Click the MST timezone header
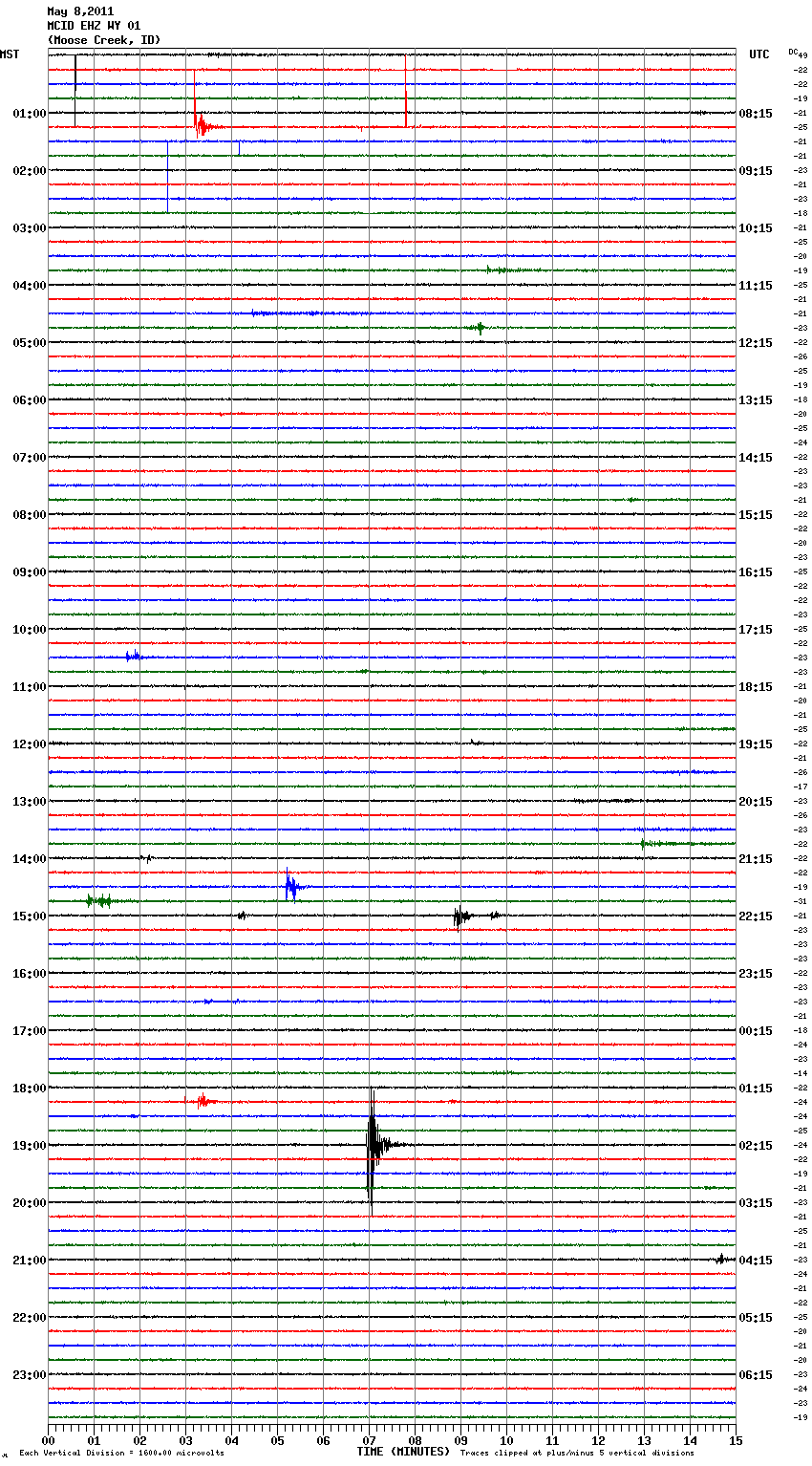Screen dimensions: 812x1466 point(10,54)
